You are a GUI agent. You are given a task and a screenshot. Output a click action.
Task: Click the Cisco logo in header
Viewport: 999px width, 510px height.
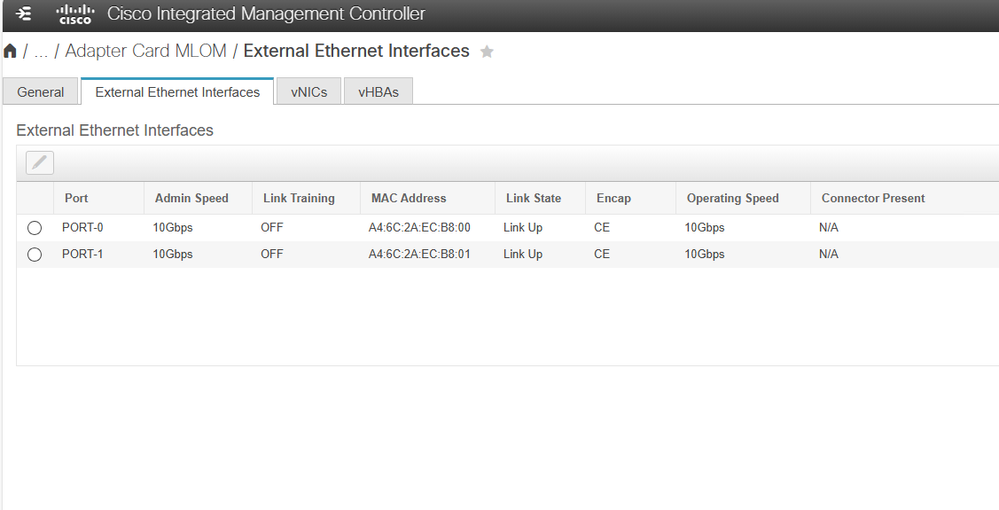(75, 14)
